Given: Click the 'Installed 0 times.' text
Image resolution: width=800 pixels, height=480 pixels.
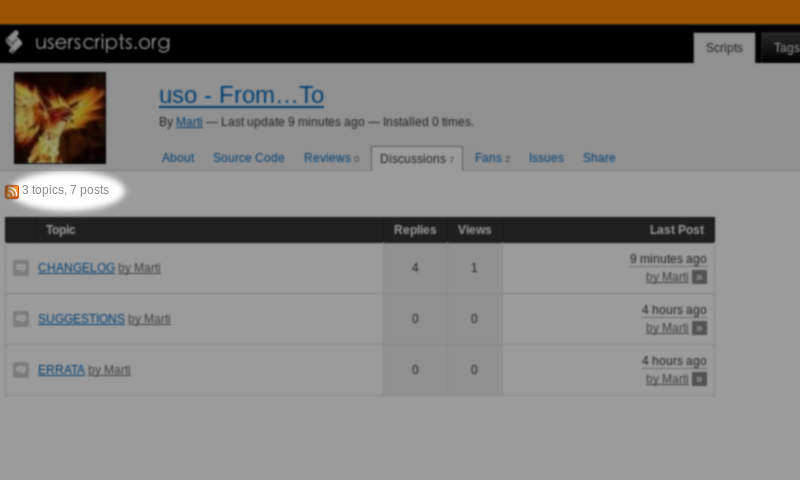Looking at the screenshot, I should (x=428, y=122).
